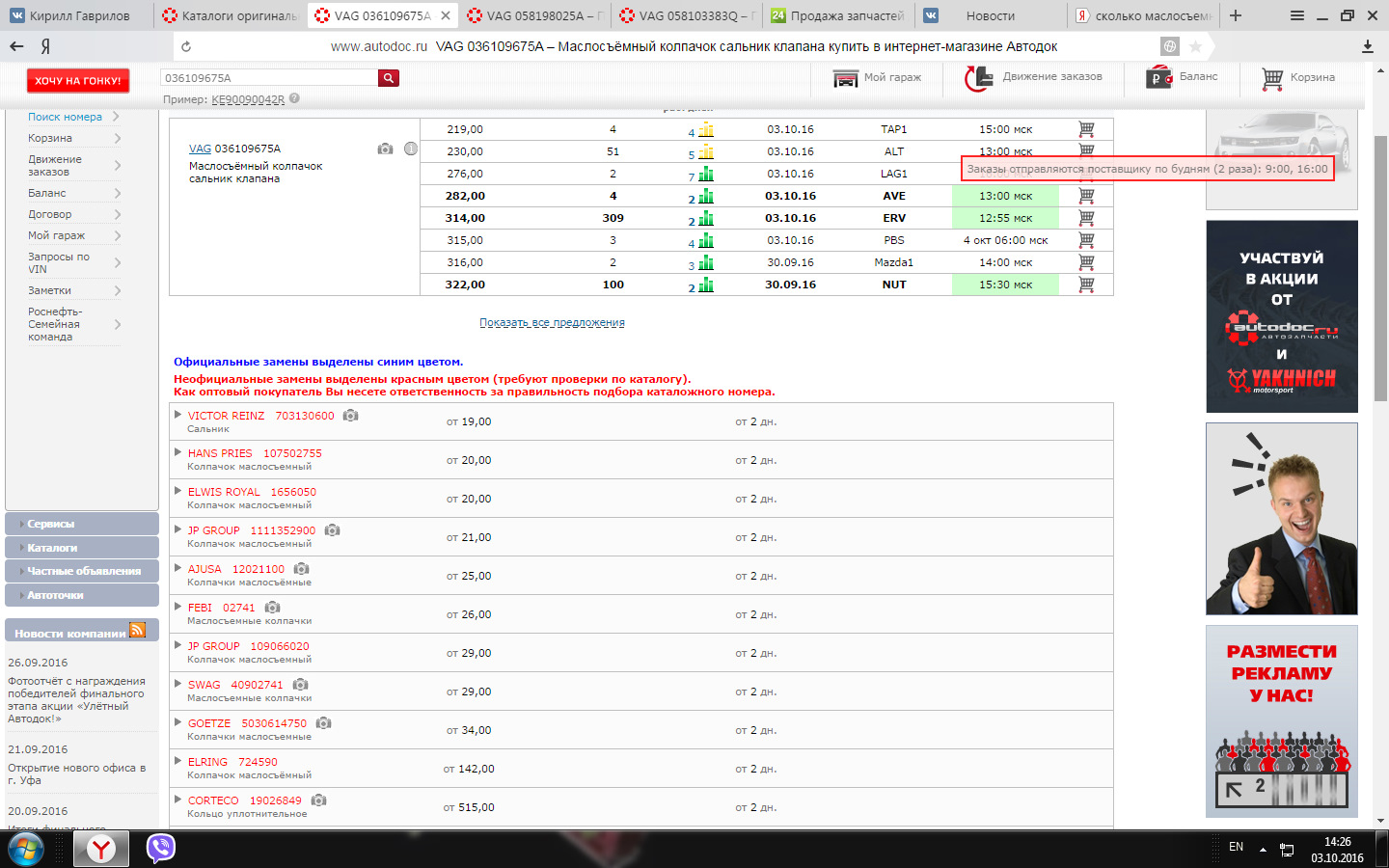Open Мой гараж in the top bar

click(878, 77)
